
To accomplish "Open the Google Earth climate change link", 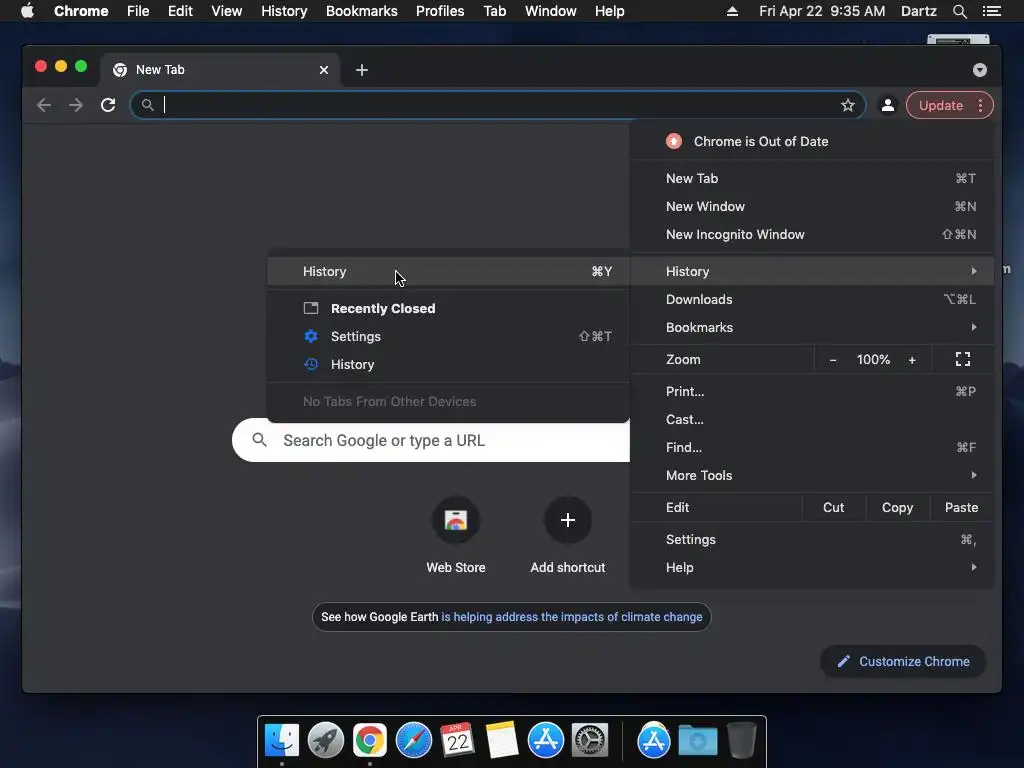I will tap(571, 617).
